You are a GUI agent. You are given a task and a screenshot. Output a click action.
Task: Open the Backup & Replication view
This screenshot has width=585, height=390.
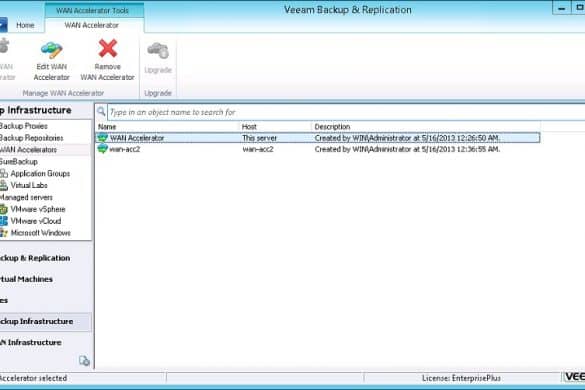pos(35,258)
